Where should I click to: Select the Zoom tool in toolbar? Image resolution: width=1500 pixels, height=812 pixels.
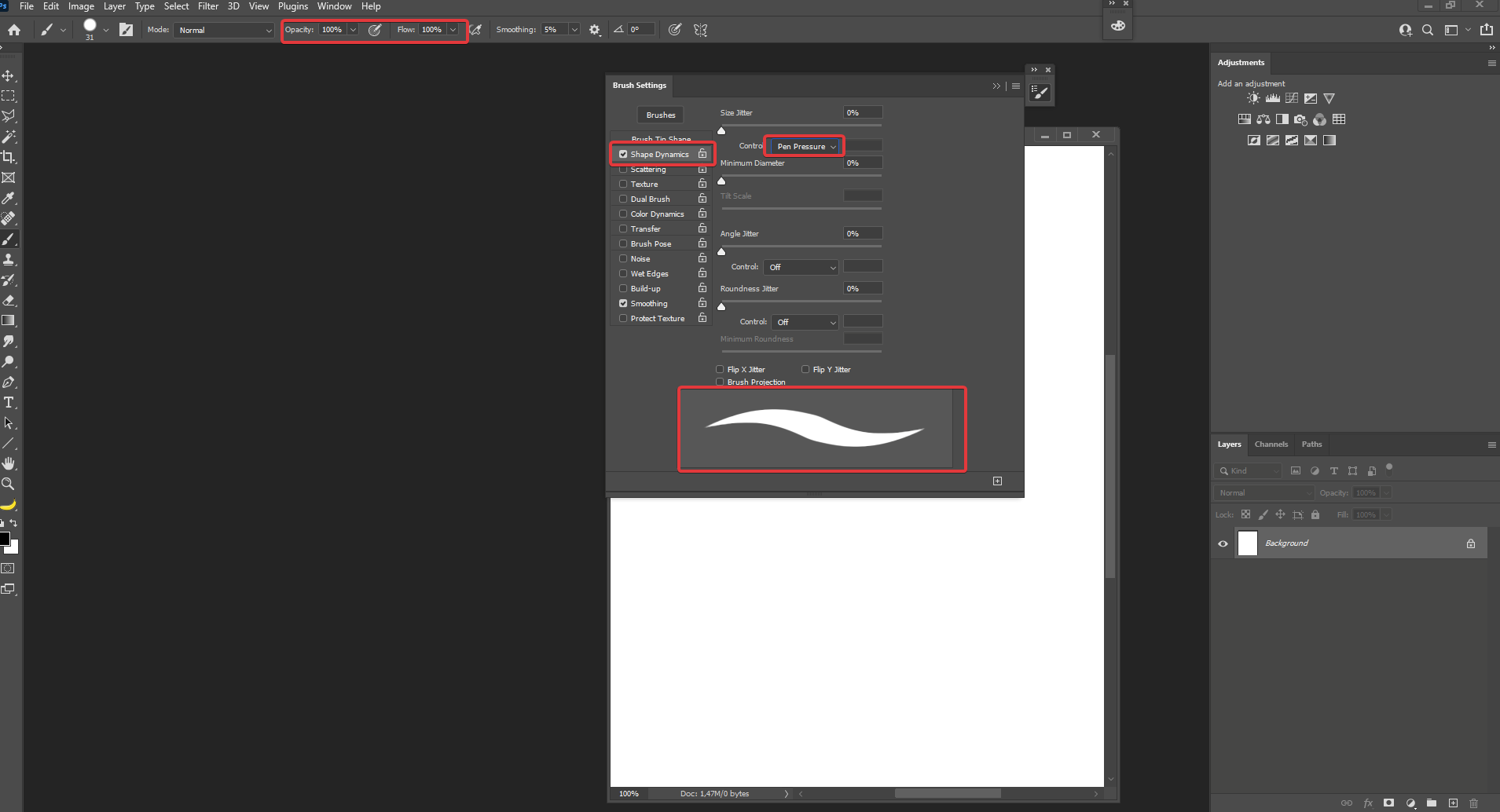[9, 485]
